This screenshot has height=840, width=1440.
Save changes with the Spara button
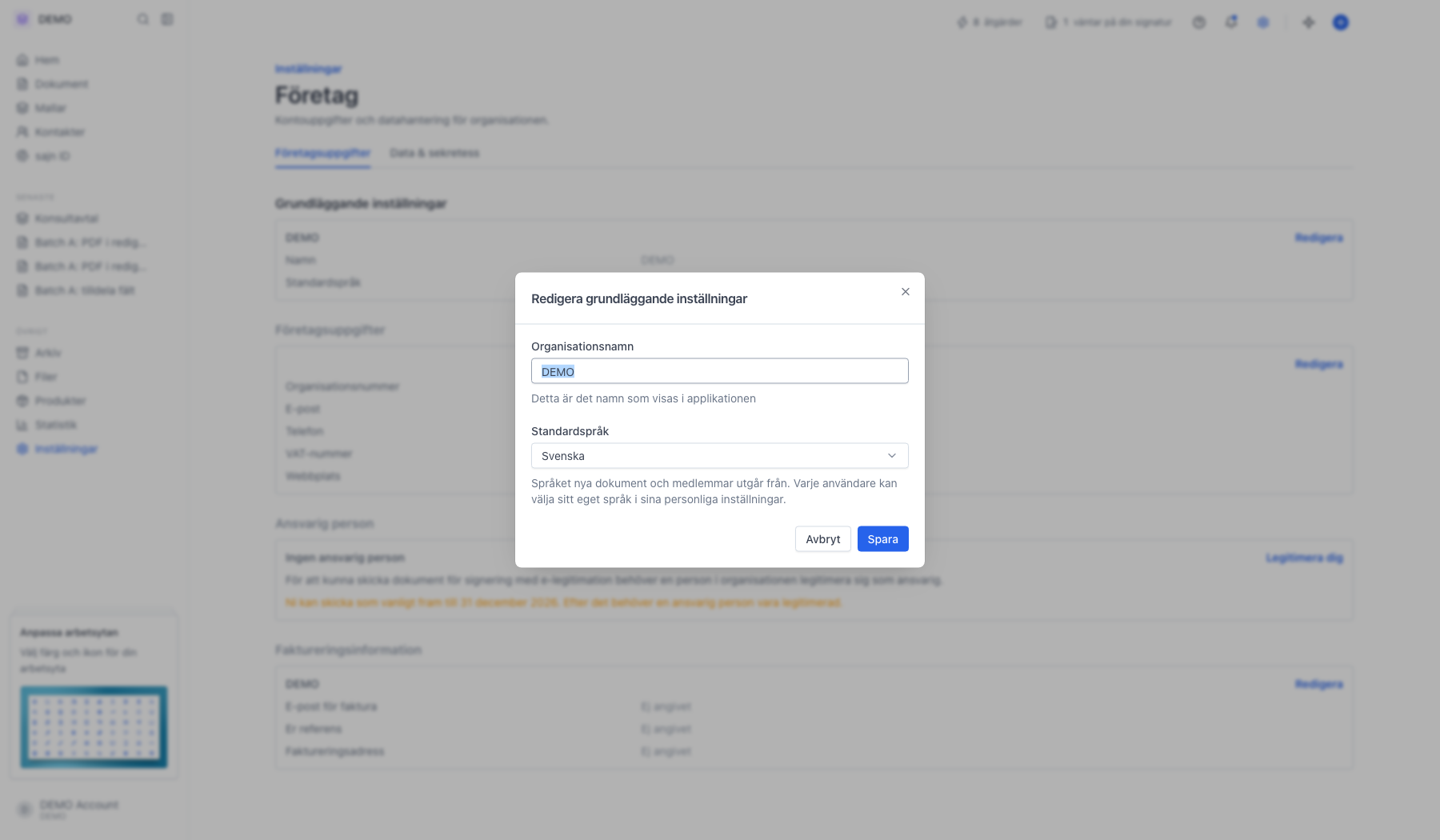tap(883, 539)
